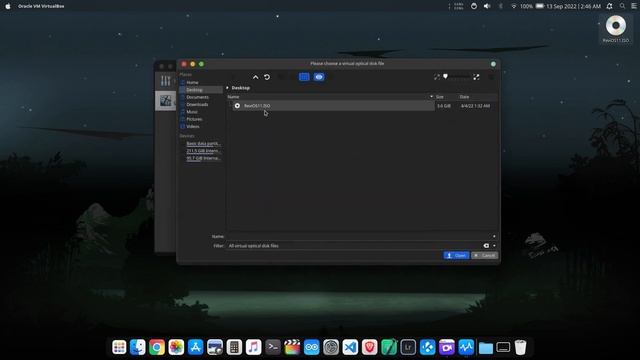Expand the breadcrumb arrow before Desktop
This screenshot has width=640, height=360.
click(x=227, y=88)
